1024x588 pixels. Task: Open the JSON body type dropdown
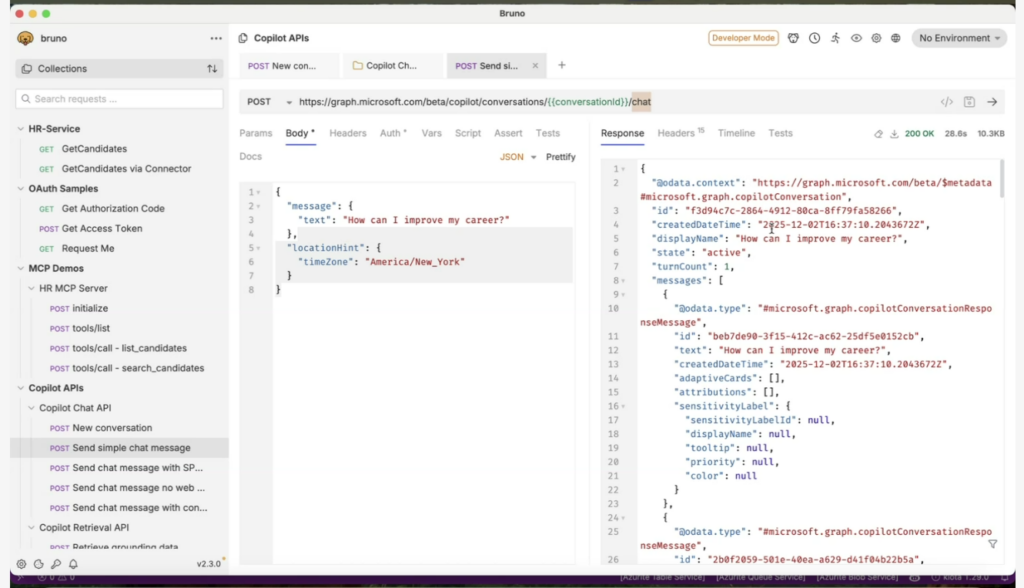[x=518, y=157]
